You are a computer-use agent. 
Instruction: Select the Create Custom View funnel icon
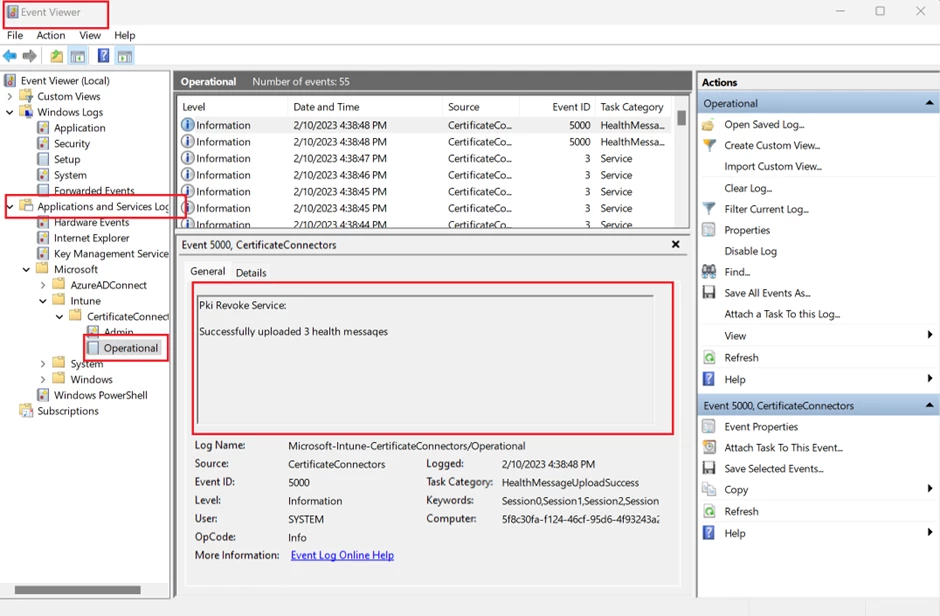708,145
